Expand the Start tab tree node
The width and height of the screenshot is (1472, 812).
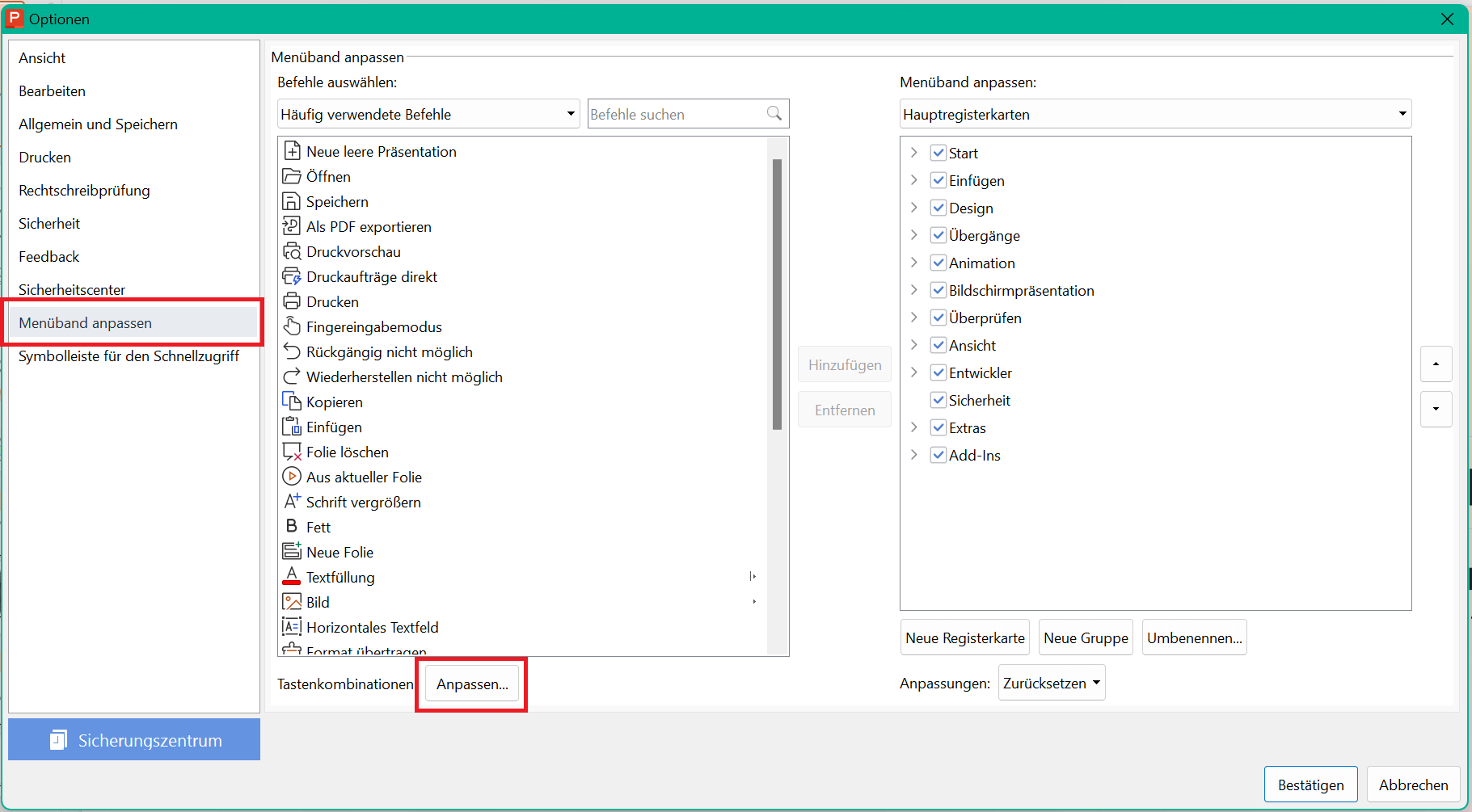pyautogui.click(x=914, y=153)
